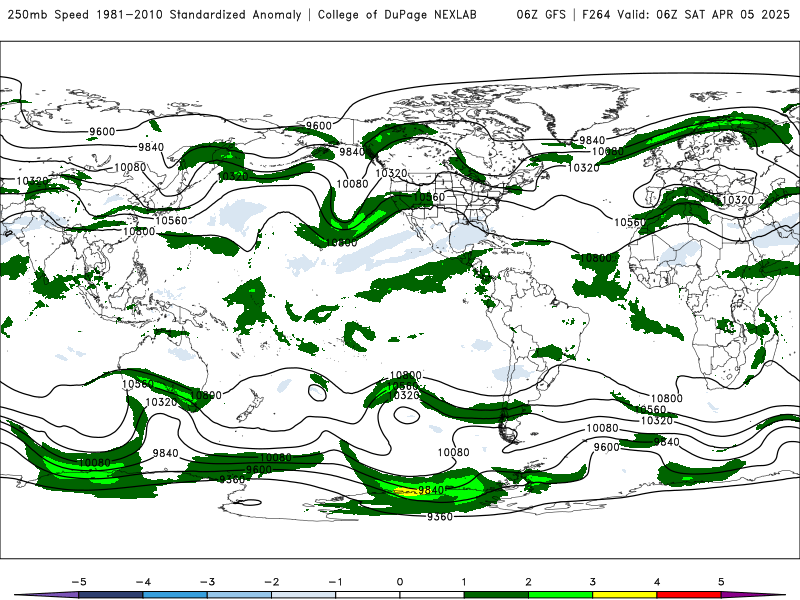The height and width of the screenshot is (600, 800).
Task: Click the colorbar tick label "−1"
Action: pyautogui.click(x=335, y=582)
